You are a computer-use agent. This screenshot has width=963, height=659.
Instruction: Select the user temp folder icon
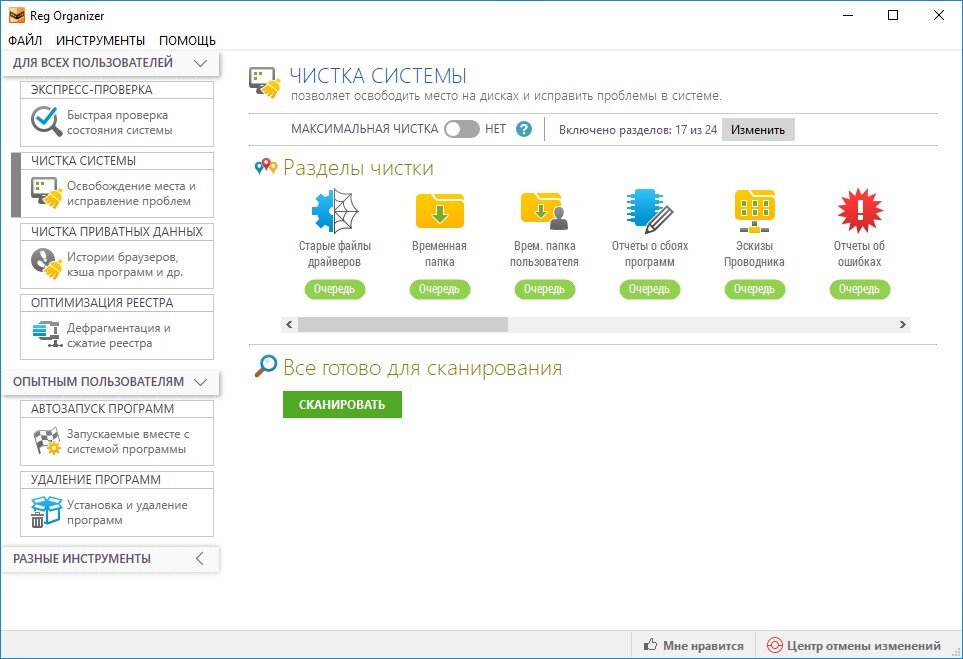(544, 211)
